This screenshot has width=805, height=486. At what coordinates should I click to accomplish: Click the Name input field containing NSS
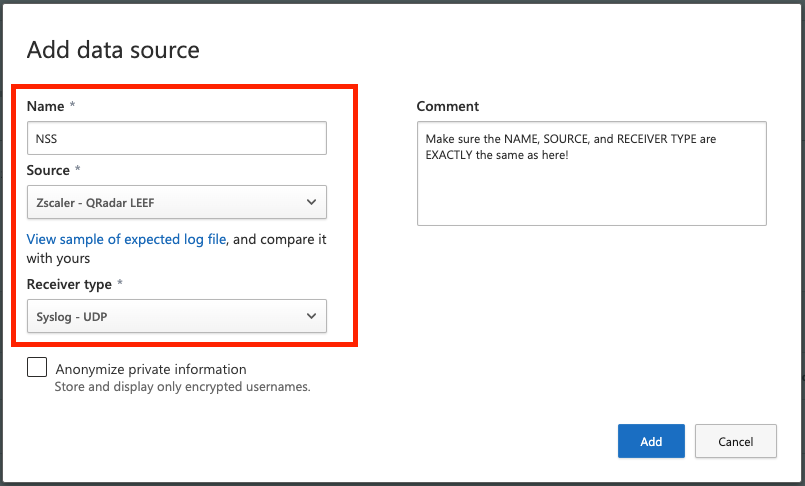point(176,139)
